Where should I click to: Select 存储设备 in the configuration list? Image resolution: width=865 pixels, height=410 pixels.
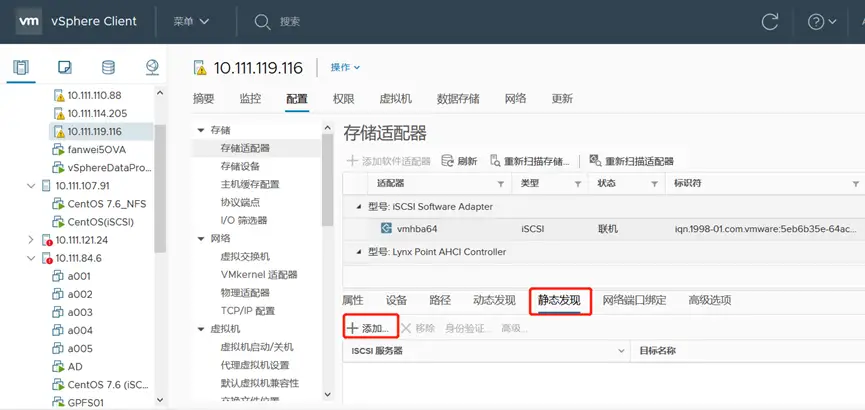[240, 166]
